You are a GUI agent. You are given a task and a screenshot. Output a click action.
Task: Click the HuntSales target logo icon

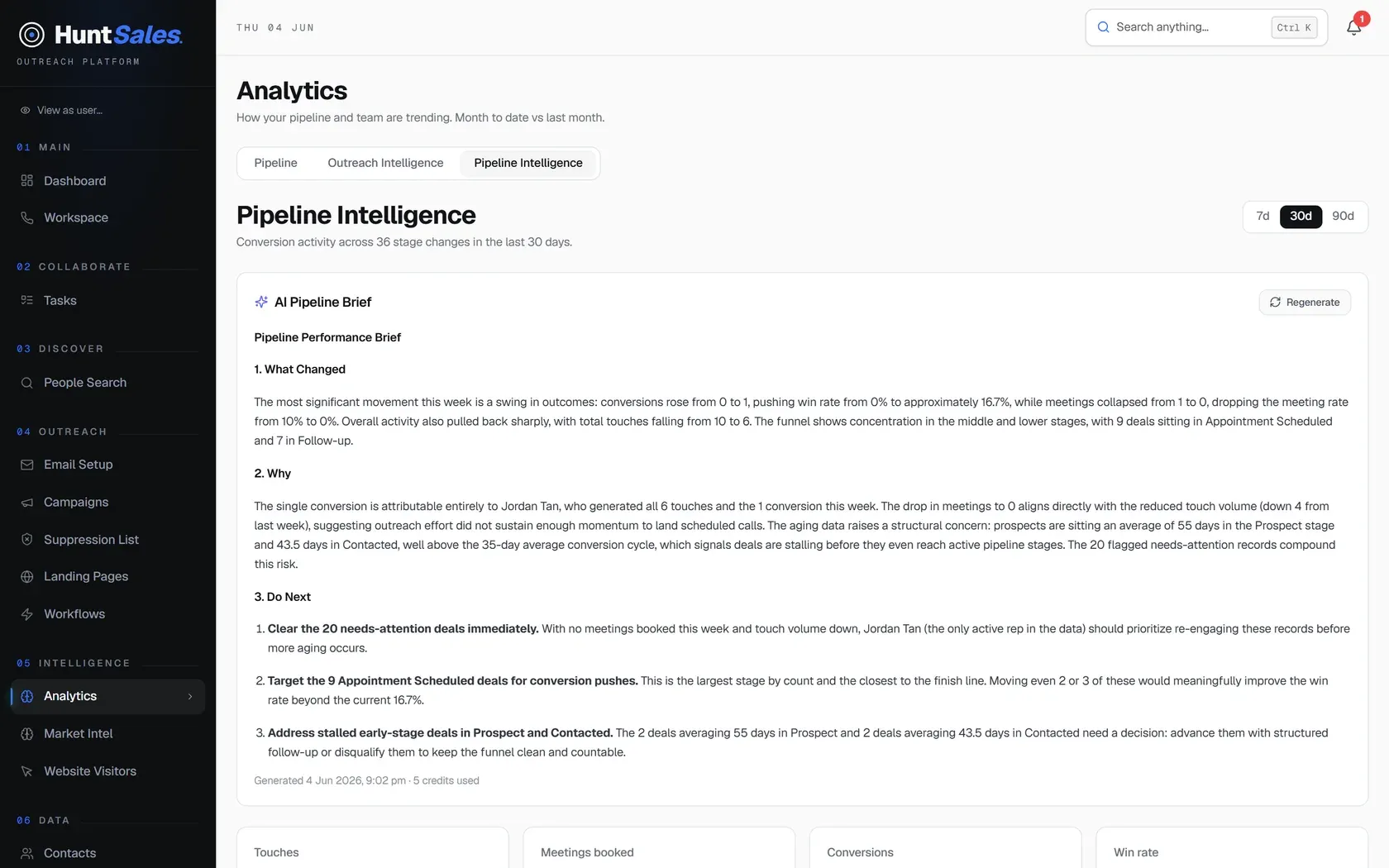31,34
